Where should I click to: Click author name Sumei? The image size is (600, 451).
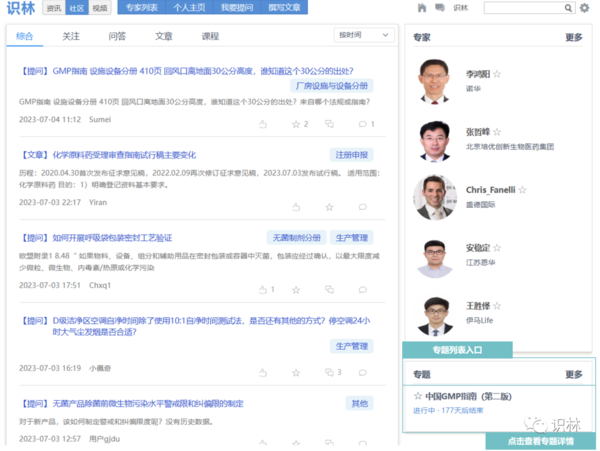pos(100,119)
